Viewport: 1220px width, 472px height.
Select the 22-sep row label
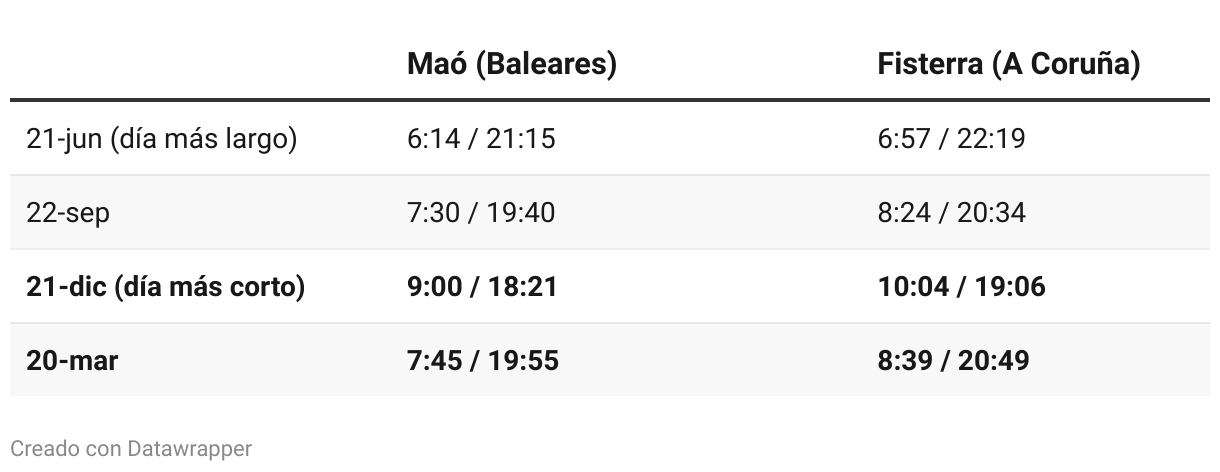68,213
